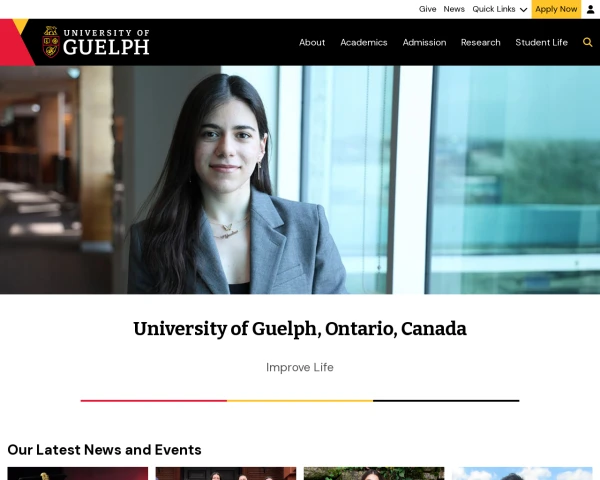Open the fourth news card with sky image

coord(522,473)
